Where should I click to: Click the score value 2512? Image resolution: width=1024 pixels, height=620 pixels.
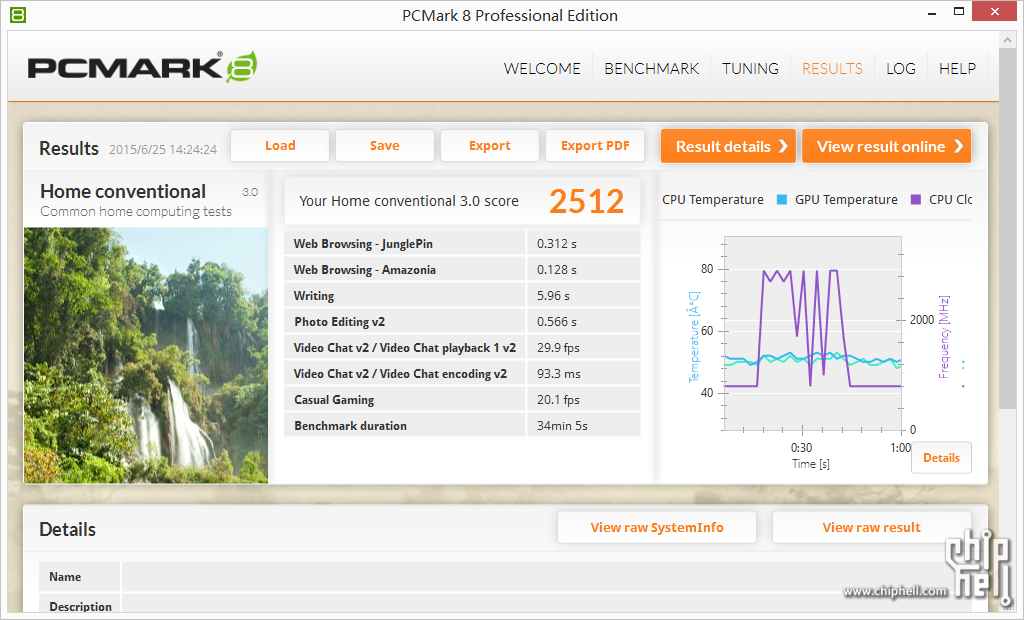pos(586,201)
